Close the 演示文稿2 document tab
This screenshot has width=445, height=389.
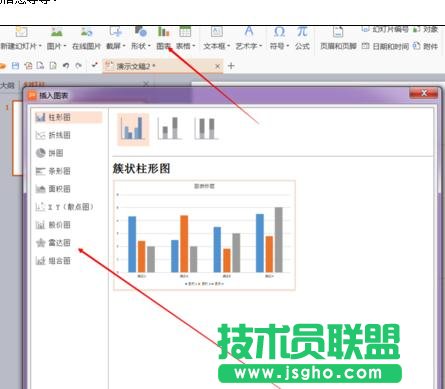click(x=217, y=66)
